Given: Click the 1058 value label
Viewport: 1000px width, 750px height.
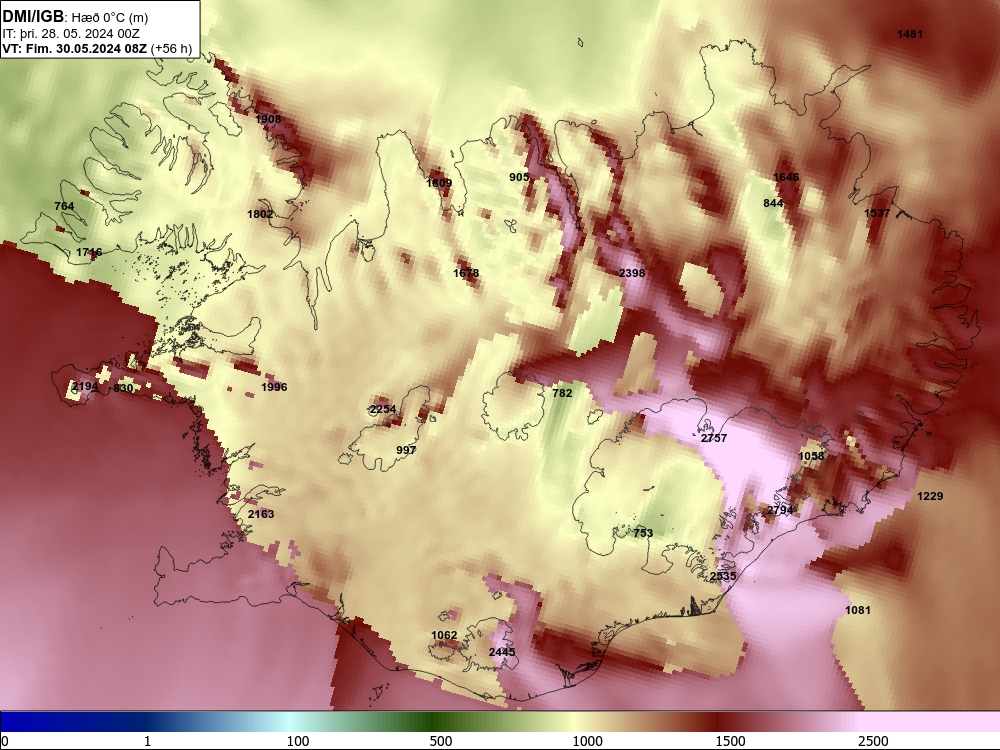Looking at the screenshot, I should [x=811, y=456].
